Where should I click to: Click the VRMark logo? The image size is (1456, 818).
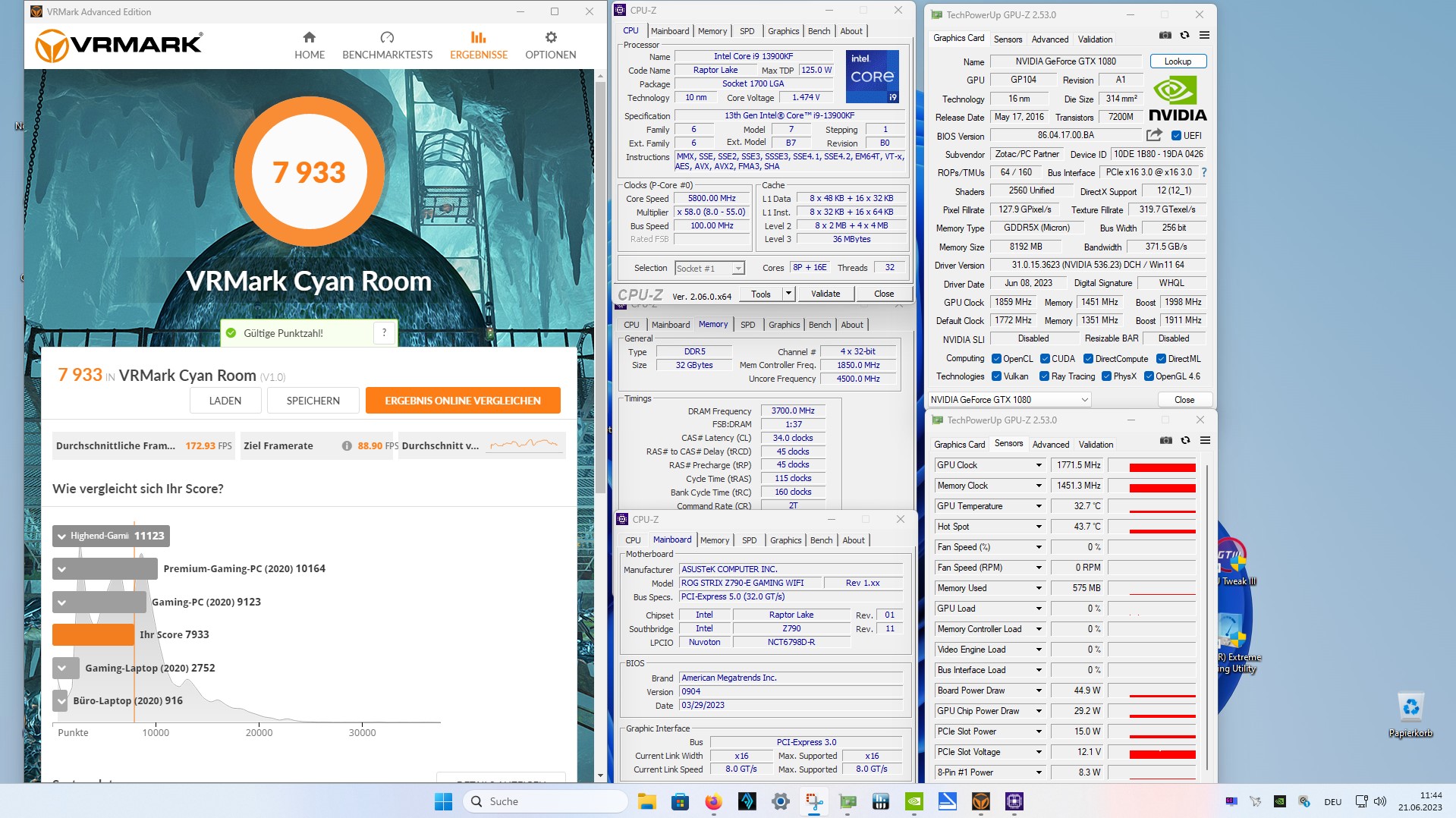click(119, 46)
